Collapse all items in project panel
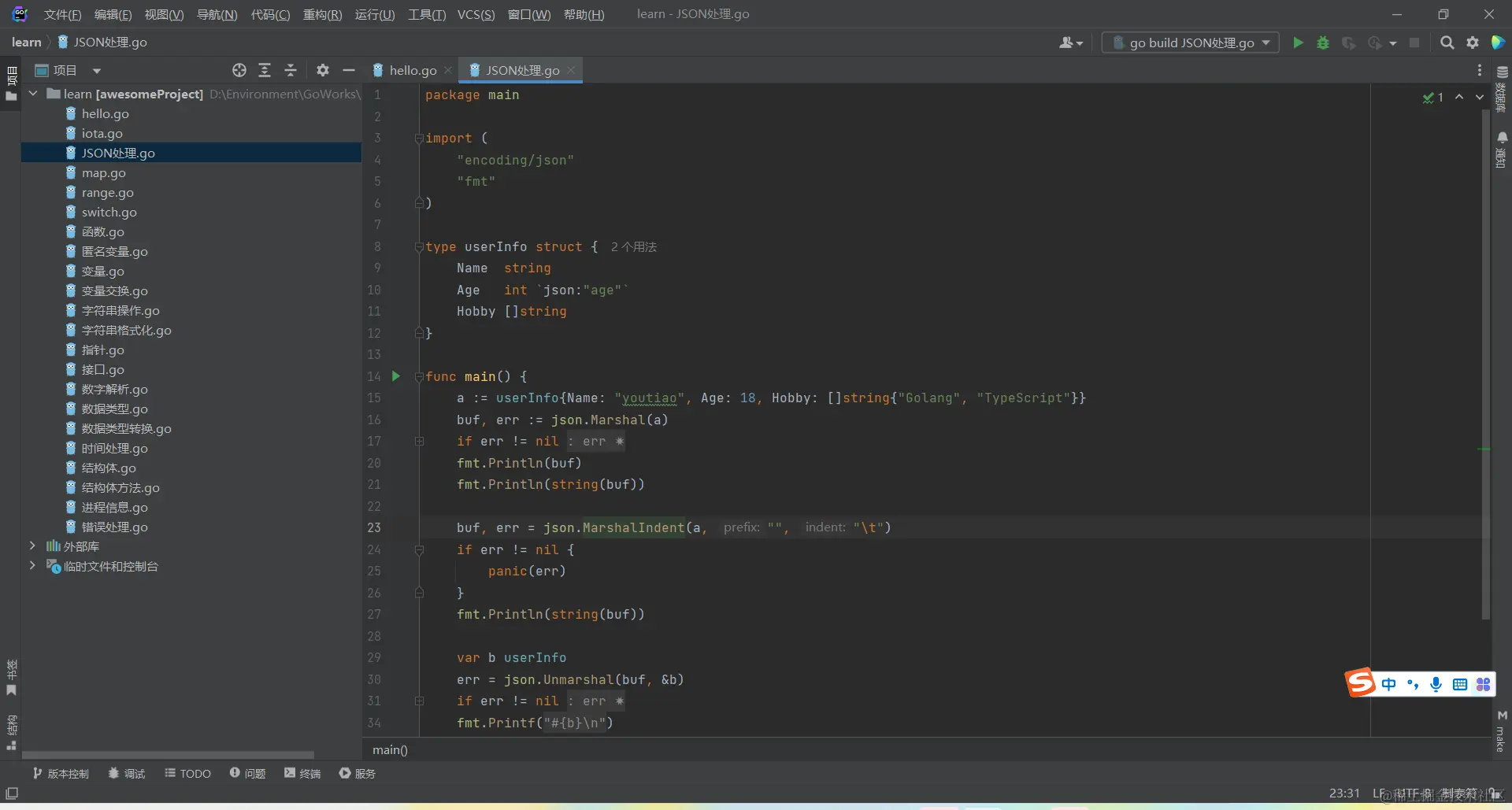Image resolution: width=1512 pixels, height=810 pixels. pos(291,70)
